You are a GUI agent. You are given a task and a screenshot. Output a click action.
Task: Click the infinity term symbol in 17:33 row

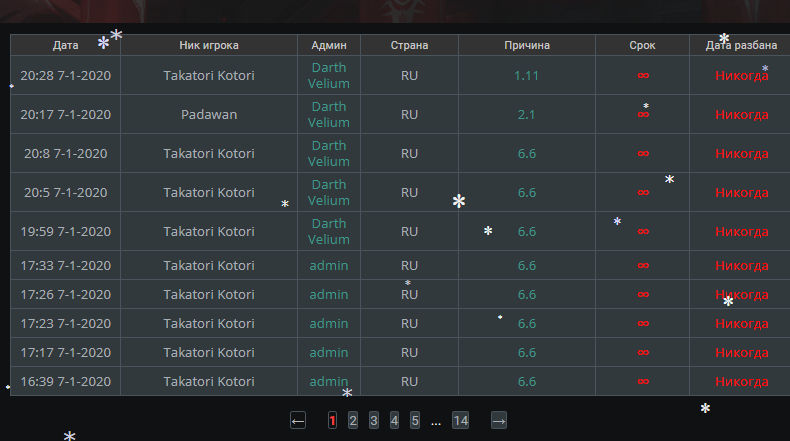click(x=643, y=266)
